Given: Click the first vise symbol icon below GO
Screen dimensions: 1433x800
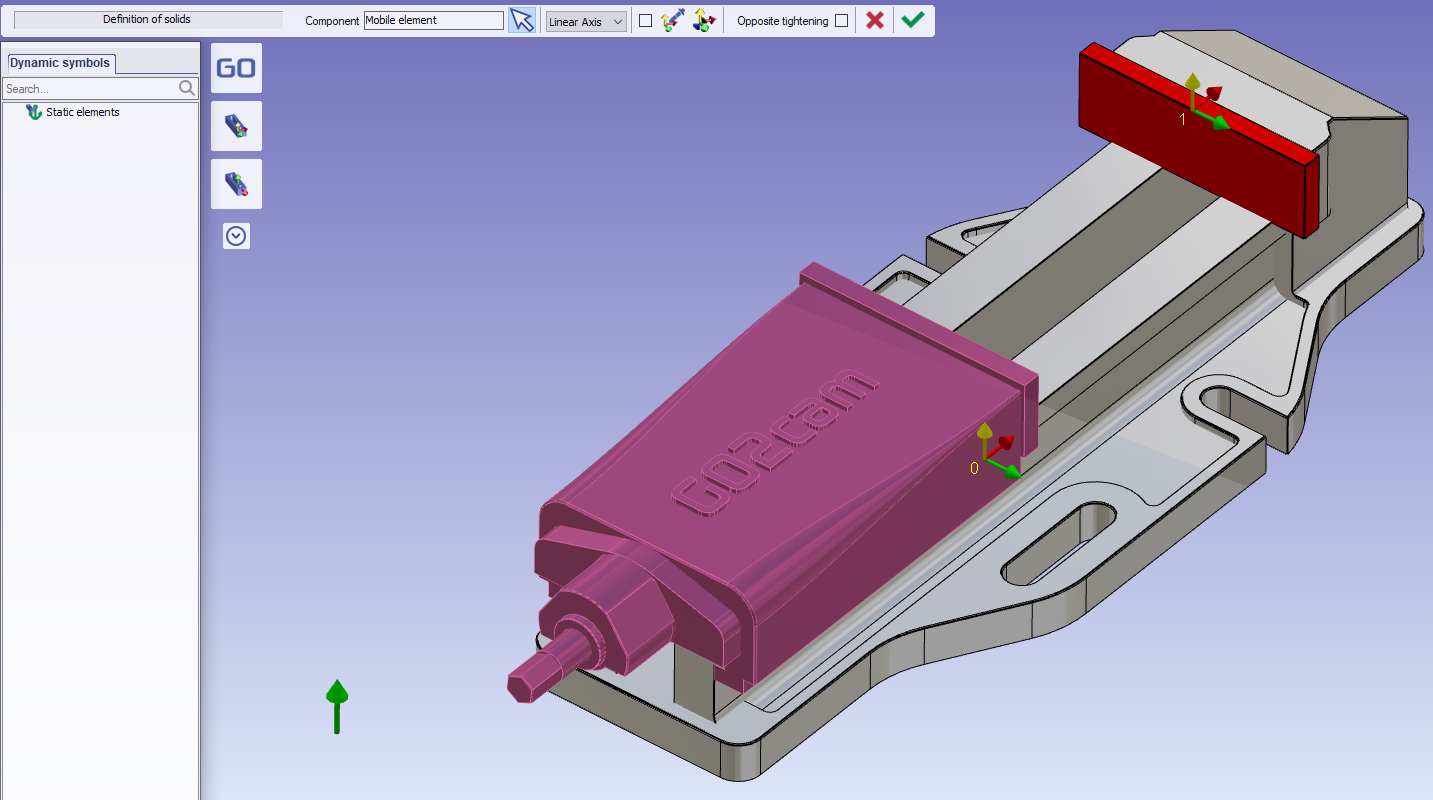Looking at the screenshot, I should point(236,126).
